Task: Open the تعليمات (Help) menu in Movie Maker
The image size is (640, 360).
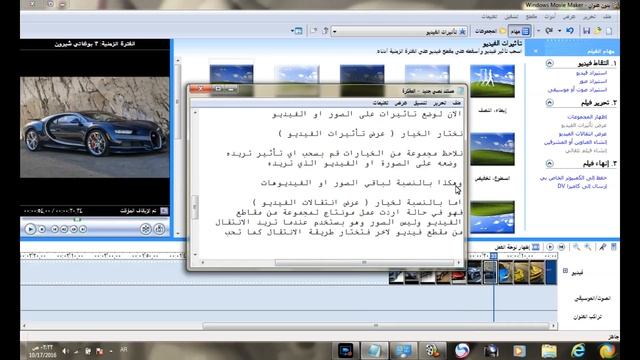Action: [x=489, y=17]
